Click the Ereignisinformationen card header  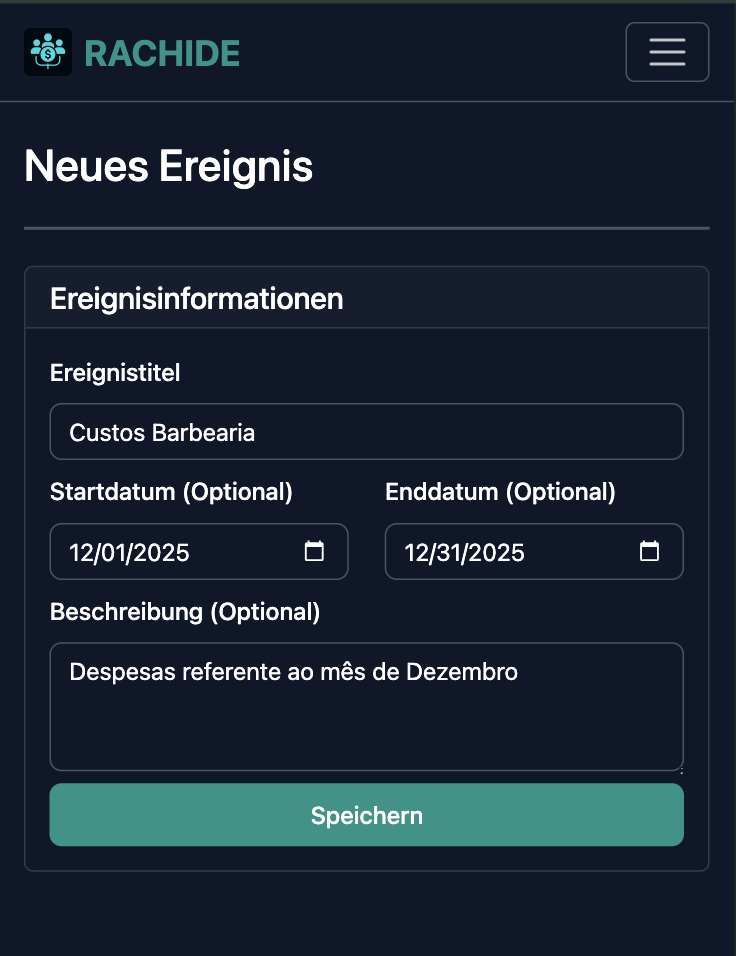(196, 298)
